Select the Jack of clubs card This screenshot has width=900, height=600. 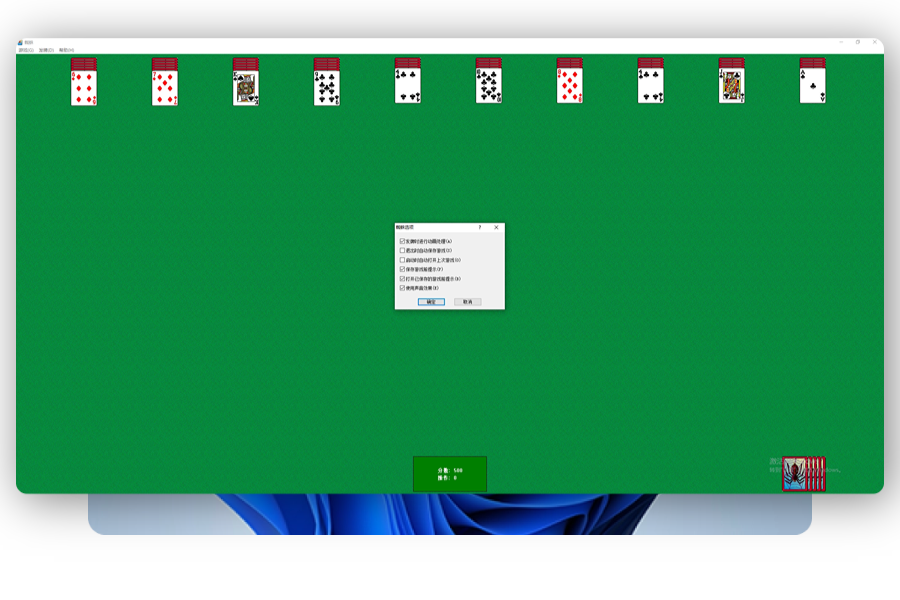coord(732,86)
